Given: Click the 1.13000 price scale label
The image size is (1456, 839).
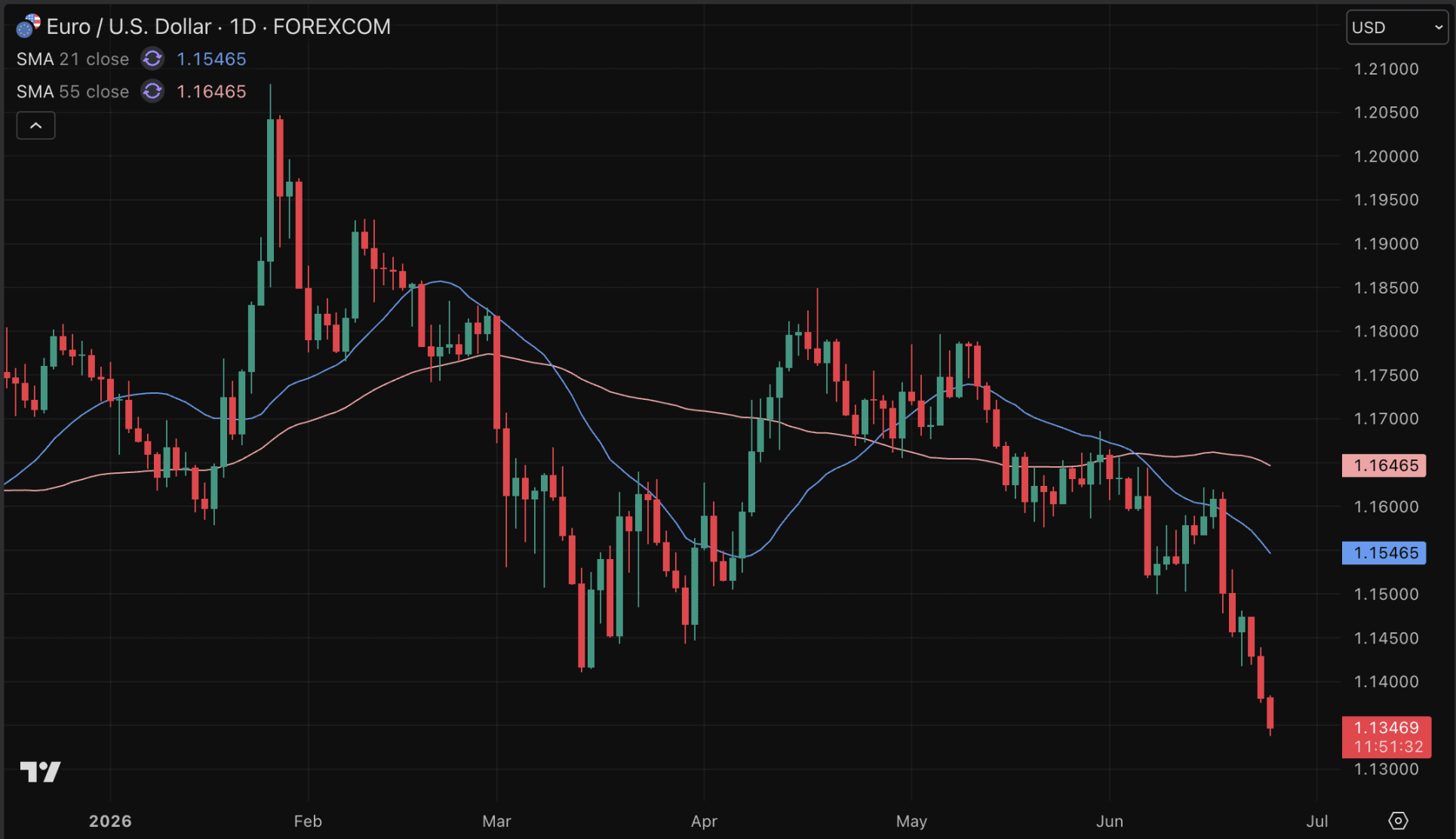Looking at the screenshot, I should pos(1387,769).
